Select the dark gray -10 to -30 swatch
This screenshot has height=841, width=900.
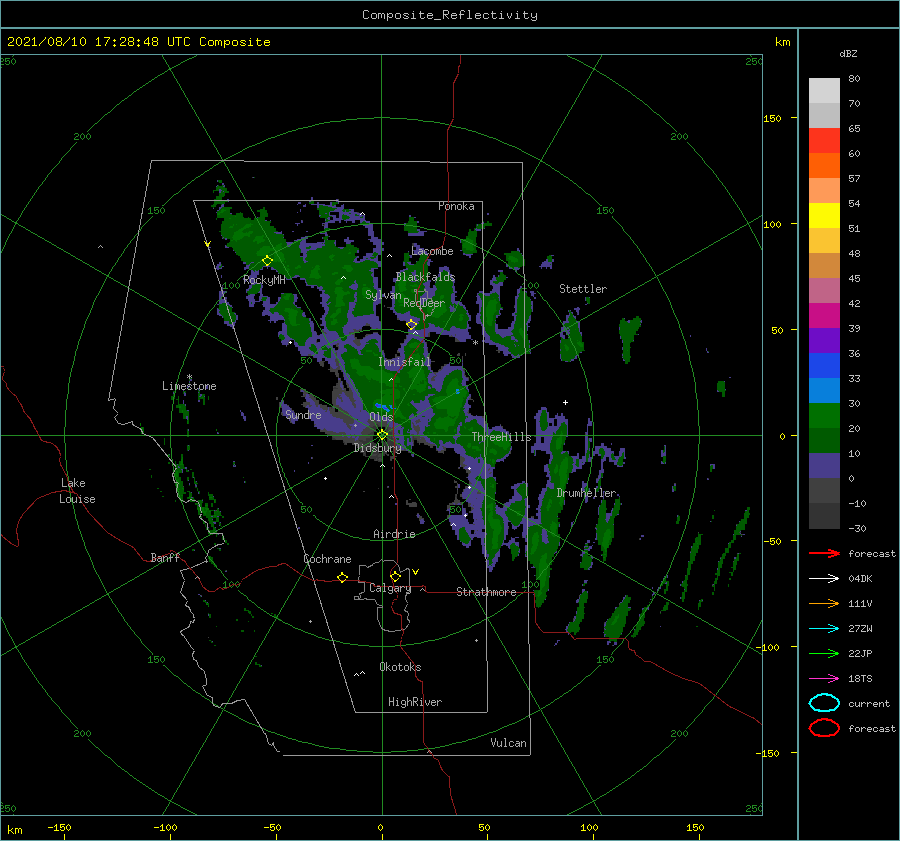tap(824, 516)
